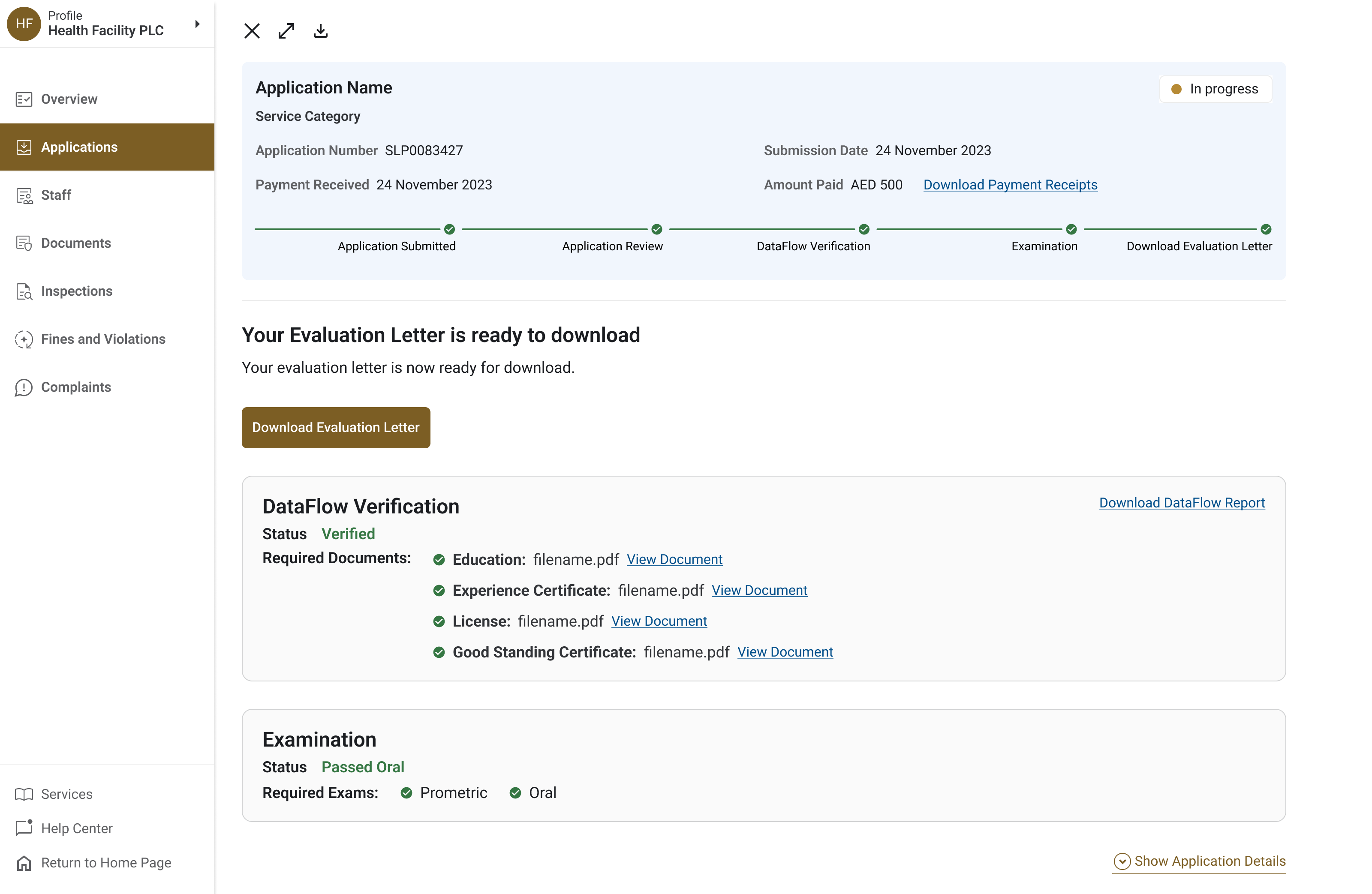Viewport: 1372px width, 894px height.
Task: Click the Complaints speech bubble icon
Action: click(x=24, y=387)
